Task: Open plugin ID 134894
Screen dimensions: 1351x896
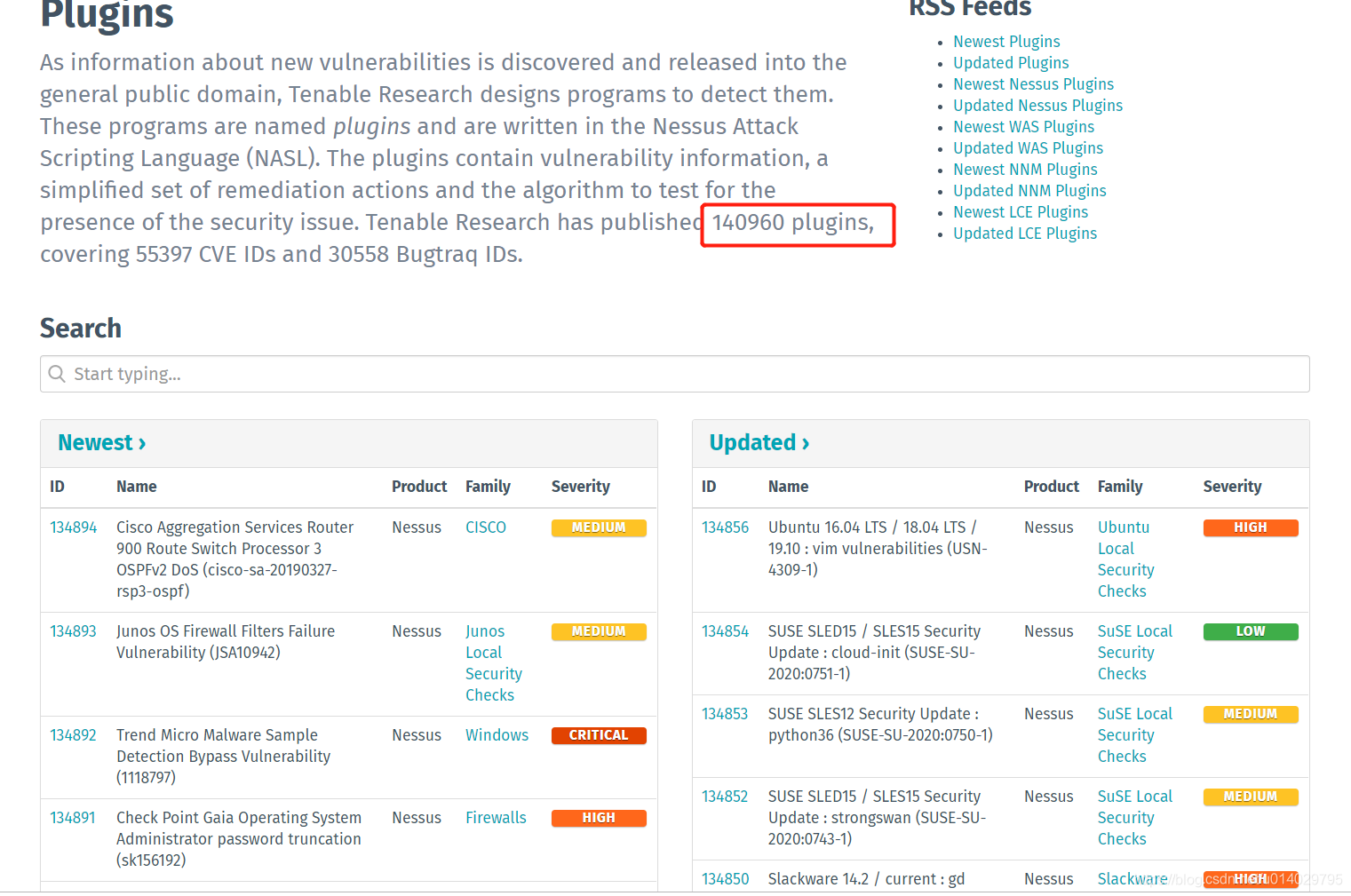Action: tap(73, 527)
